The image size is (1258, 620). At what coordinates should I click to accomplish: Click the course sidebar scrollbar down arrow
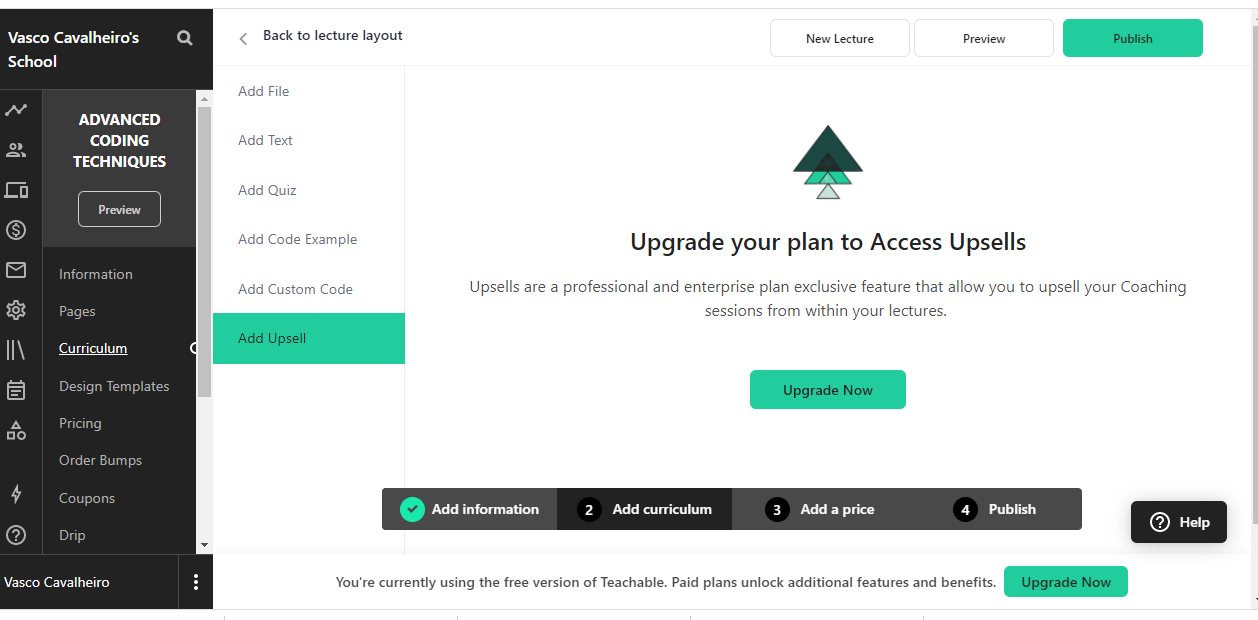click(204, 545)
